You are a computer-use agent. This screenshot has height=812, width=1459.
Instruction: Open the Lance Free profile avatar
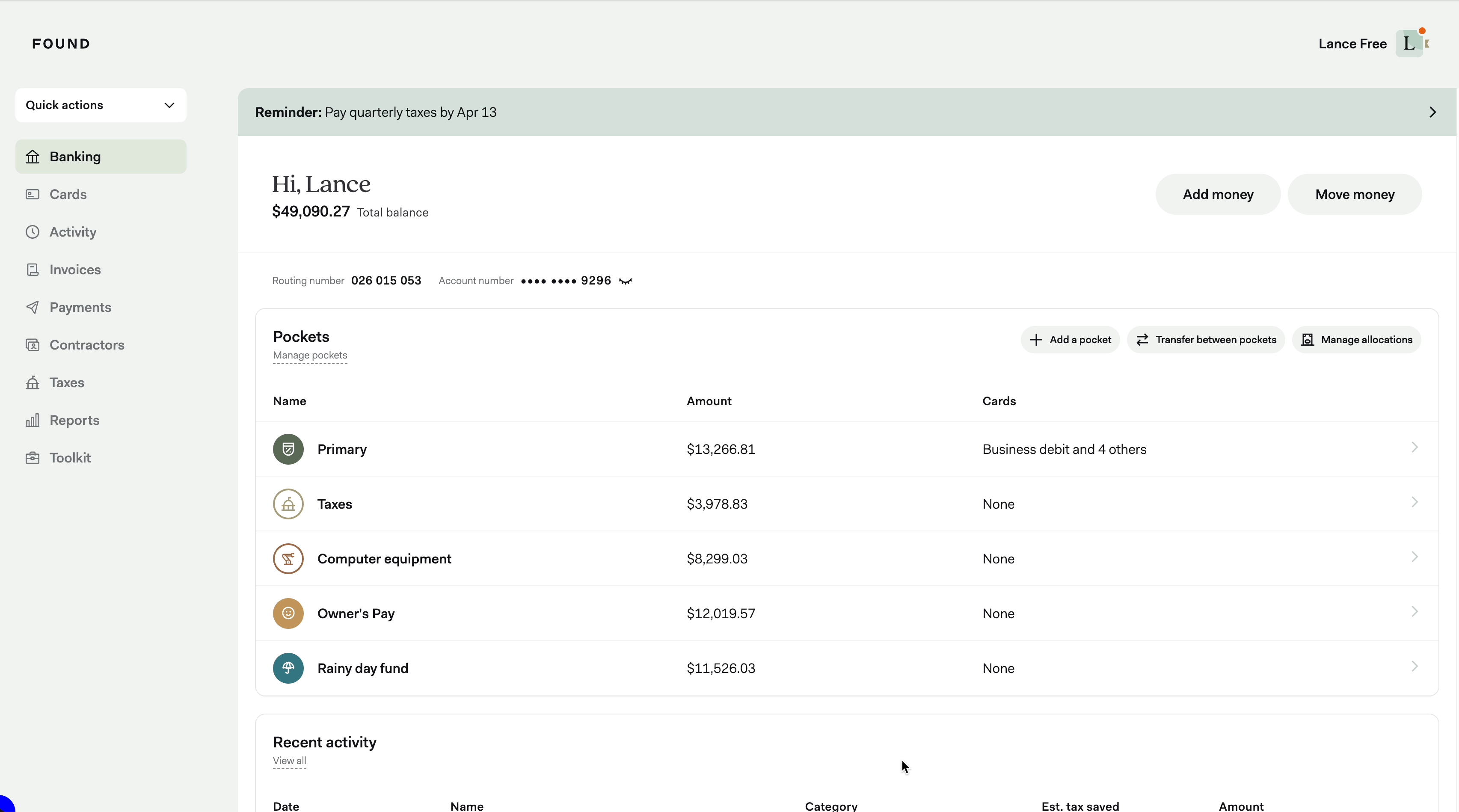point(1410,44)
